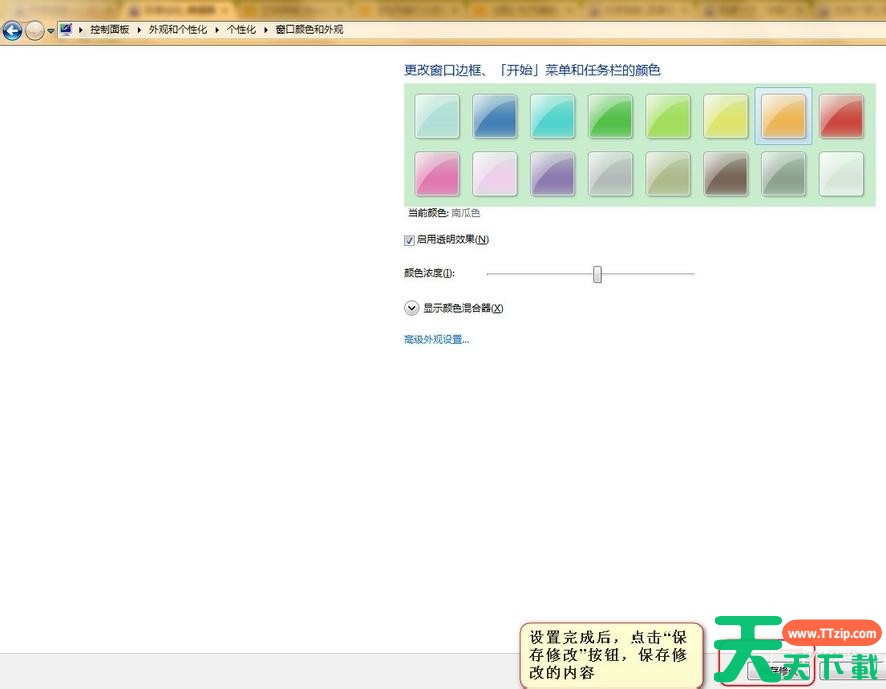Choose the yellow color swatch

(x=726, y=116)
